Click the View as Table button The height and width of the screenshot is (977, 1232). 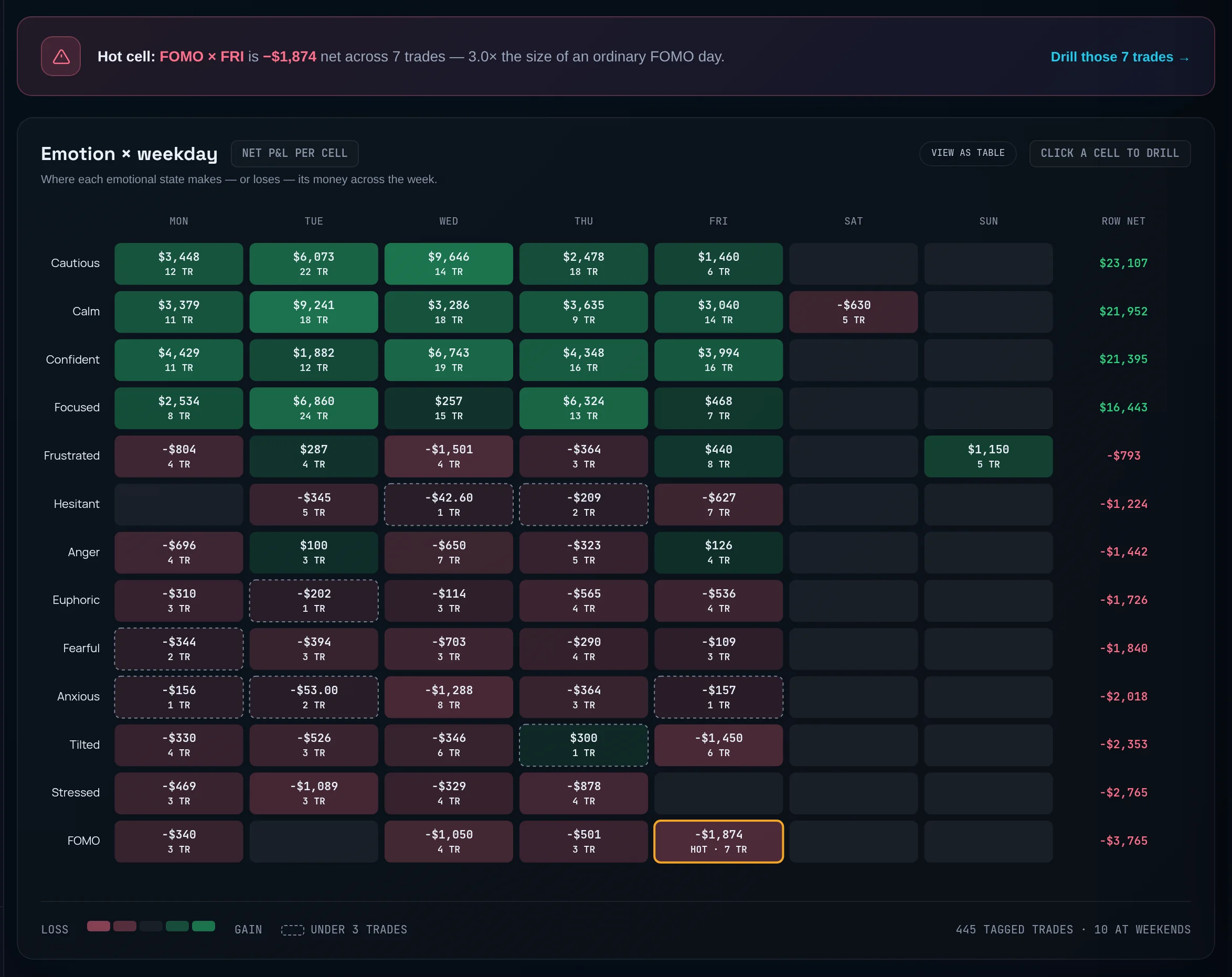click(x=968, y=153)
